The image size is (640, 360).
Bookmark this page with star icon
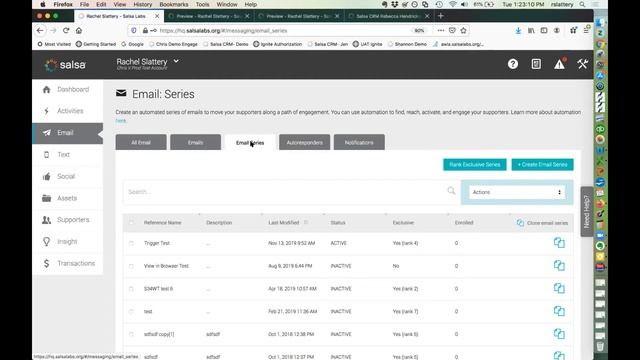click(463, 31)
